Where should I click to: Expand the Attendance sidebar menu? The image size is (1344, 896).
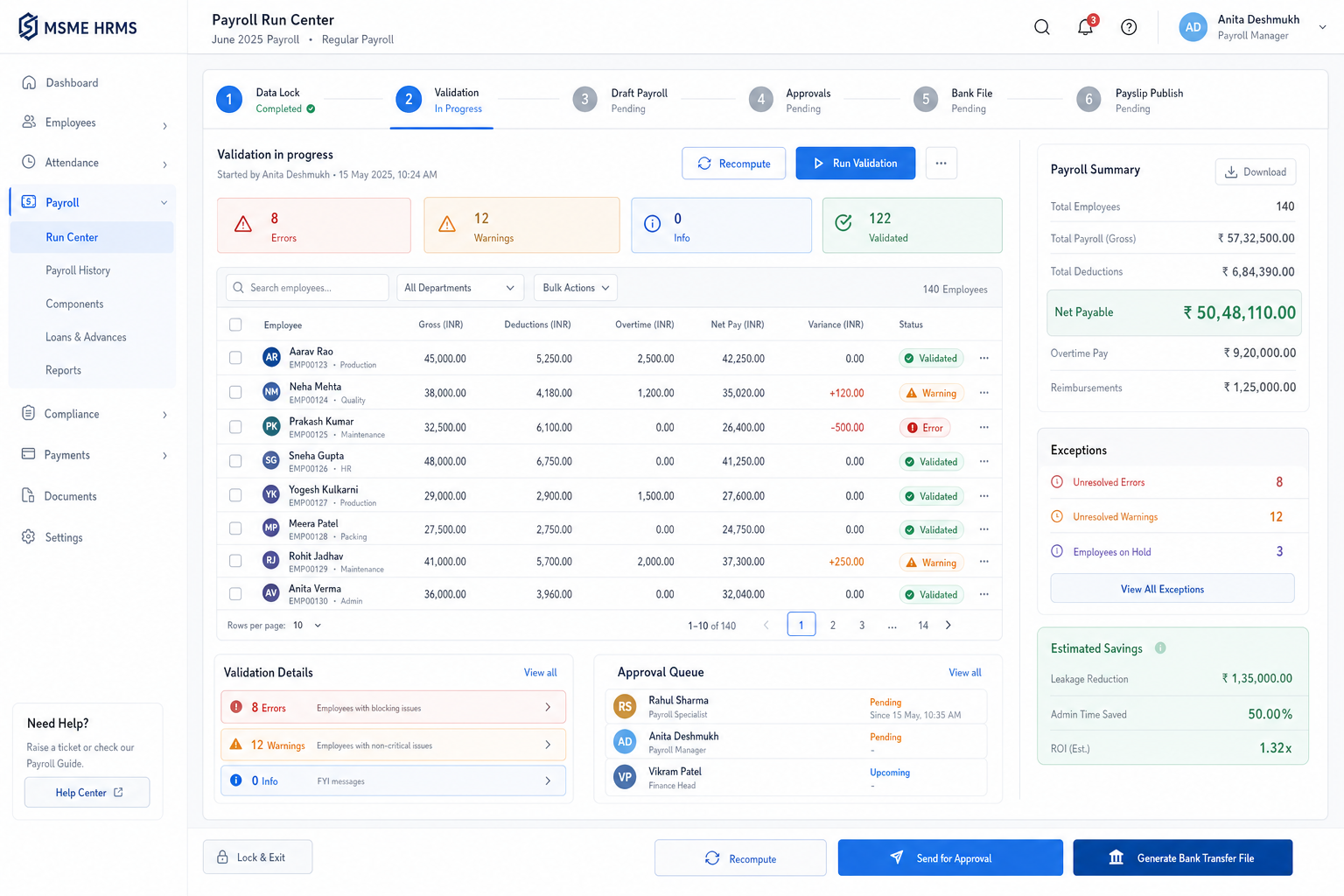tap(164, 164)
